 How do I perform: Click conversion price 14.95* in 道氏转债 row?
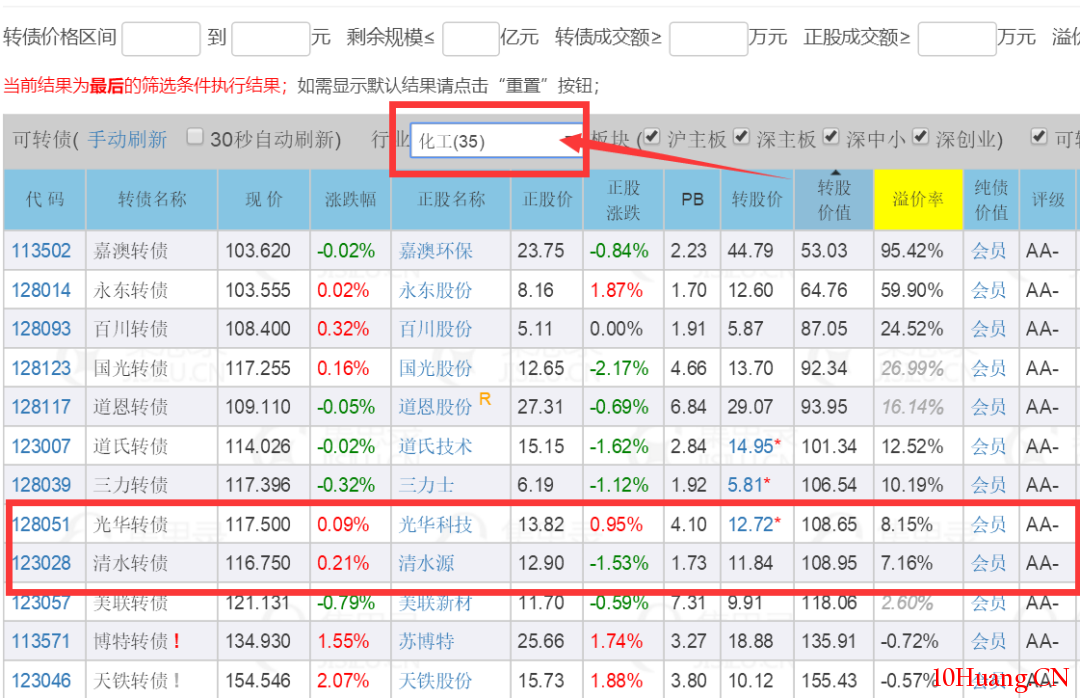[754, 446]
